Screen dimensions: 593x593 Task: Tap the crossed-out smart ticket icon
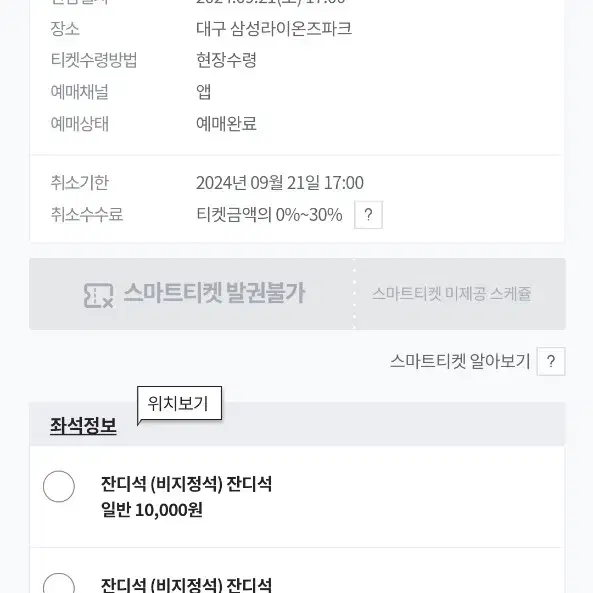tap(98, 295)
